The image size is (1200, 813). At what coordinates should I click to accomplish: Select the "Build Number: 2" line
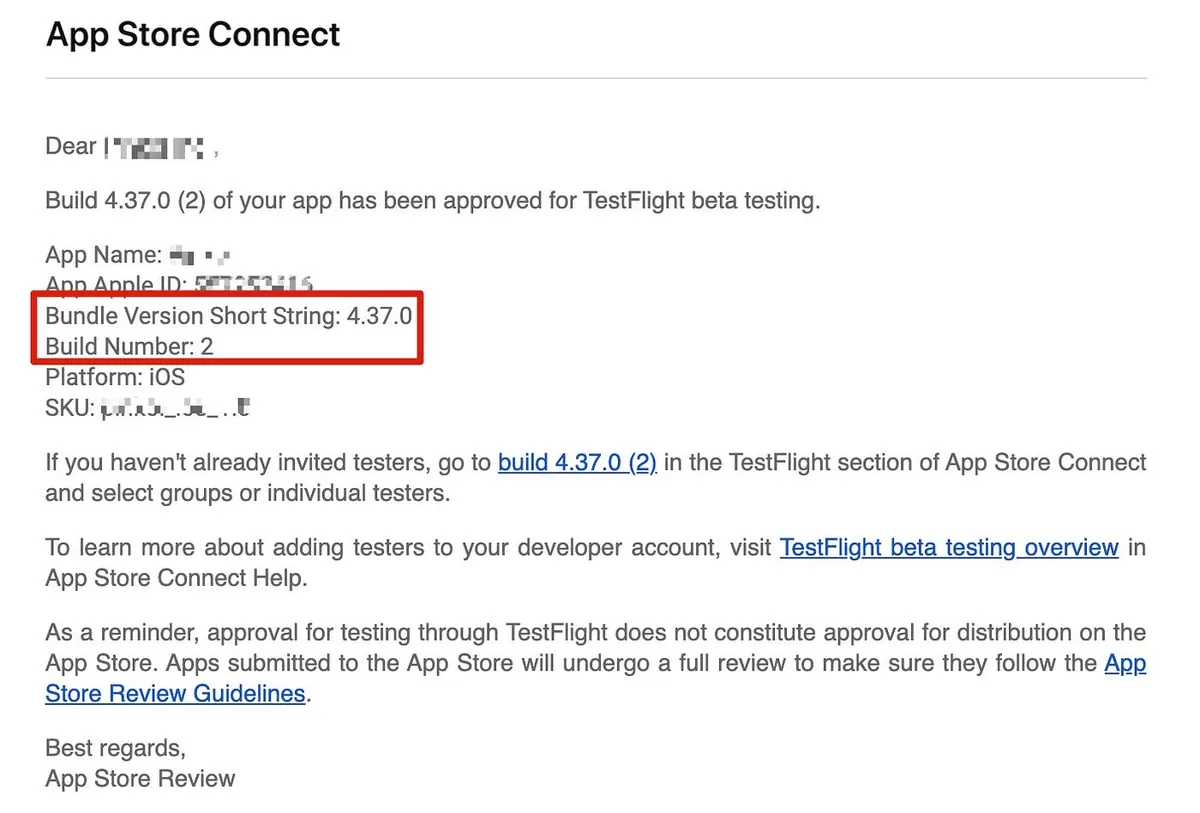click(129, 347)
